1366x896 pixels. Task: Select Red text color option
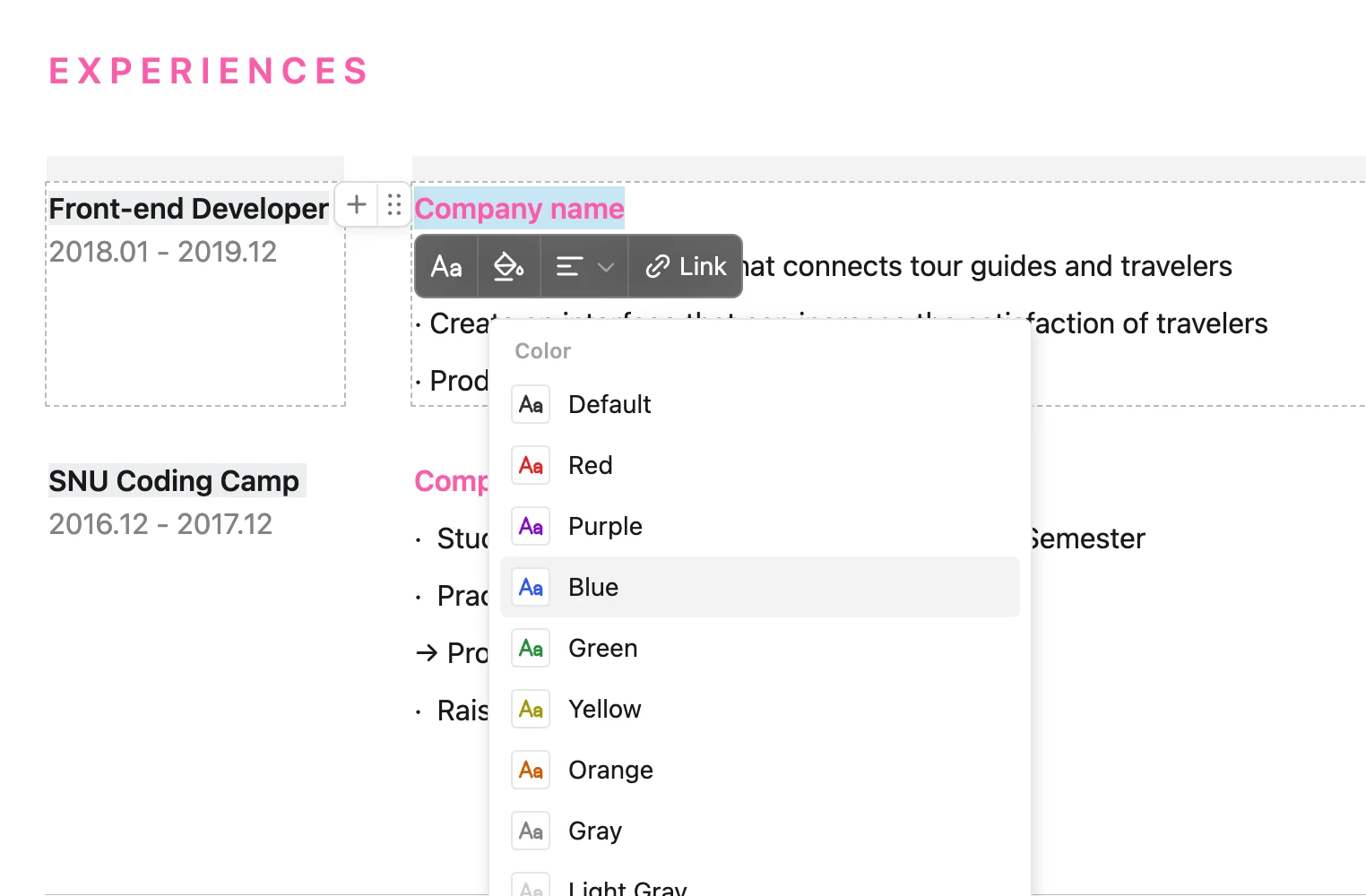point(760,465)
